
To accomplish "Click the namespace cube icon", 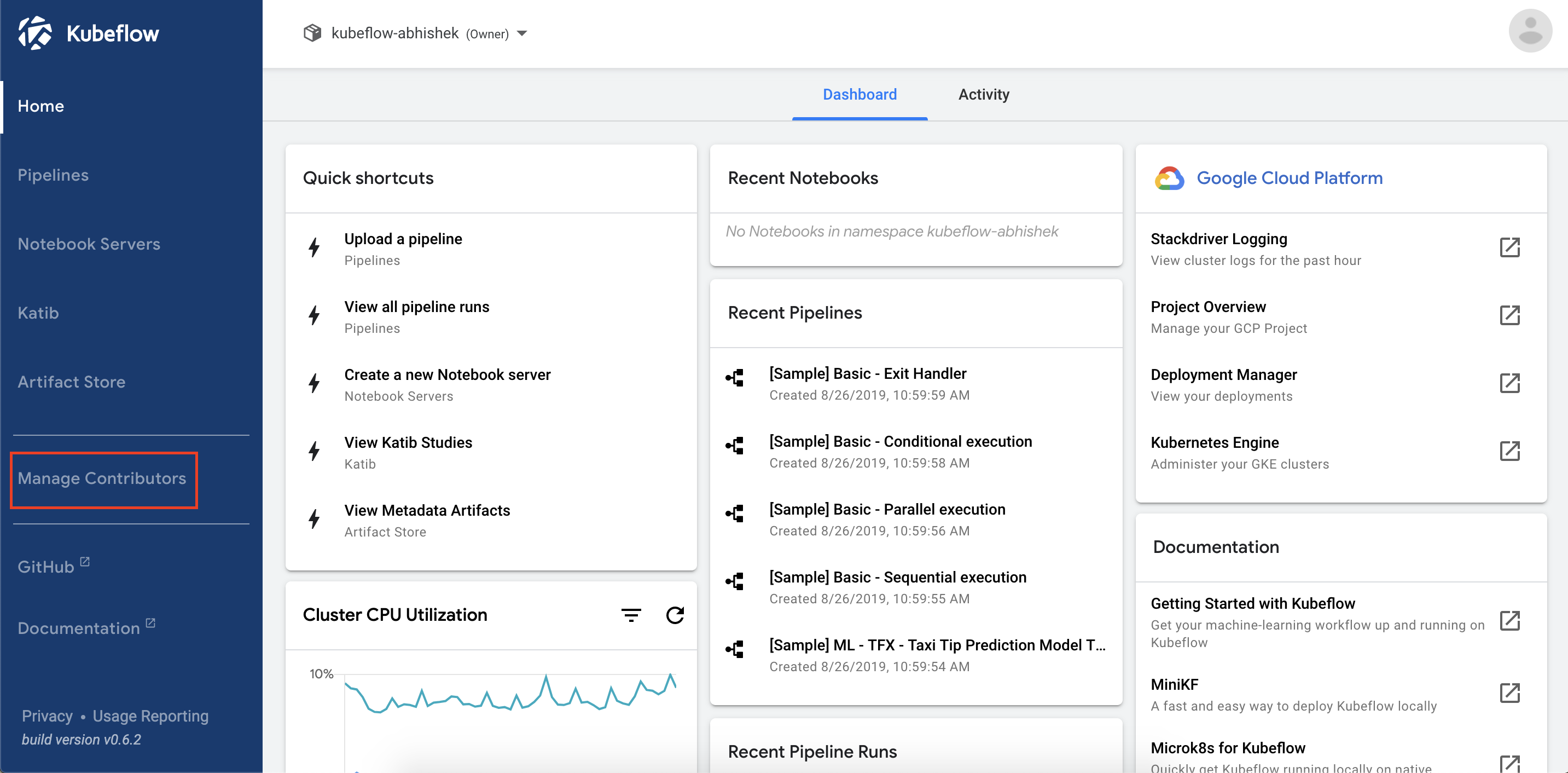I will tap(312, 33).
